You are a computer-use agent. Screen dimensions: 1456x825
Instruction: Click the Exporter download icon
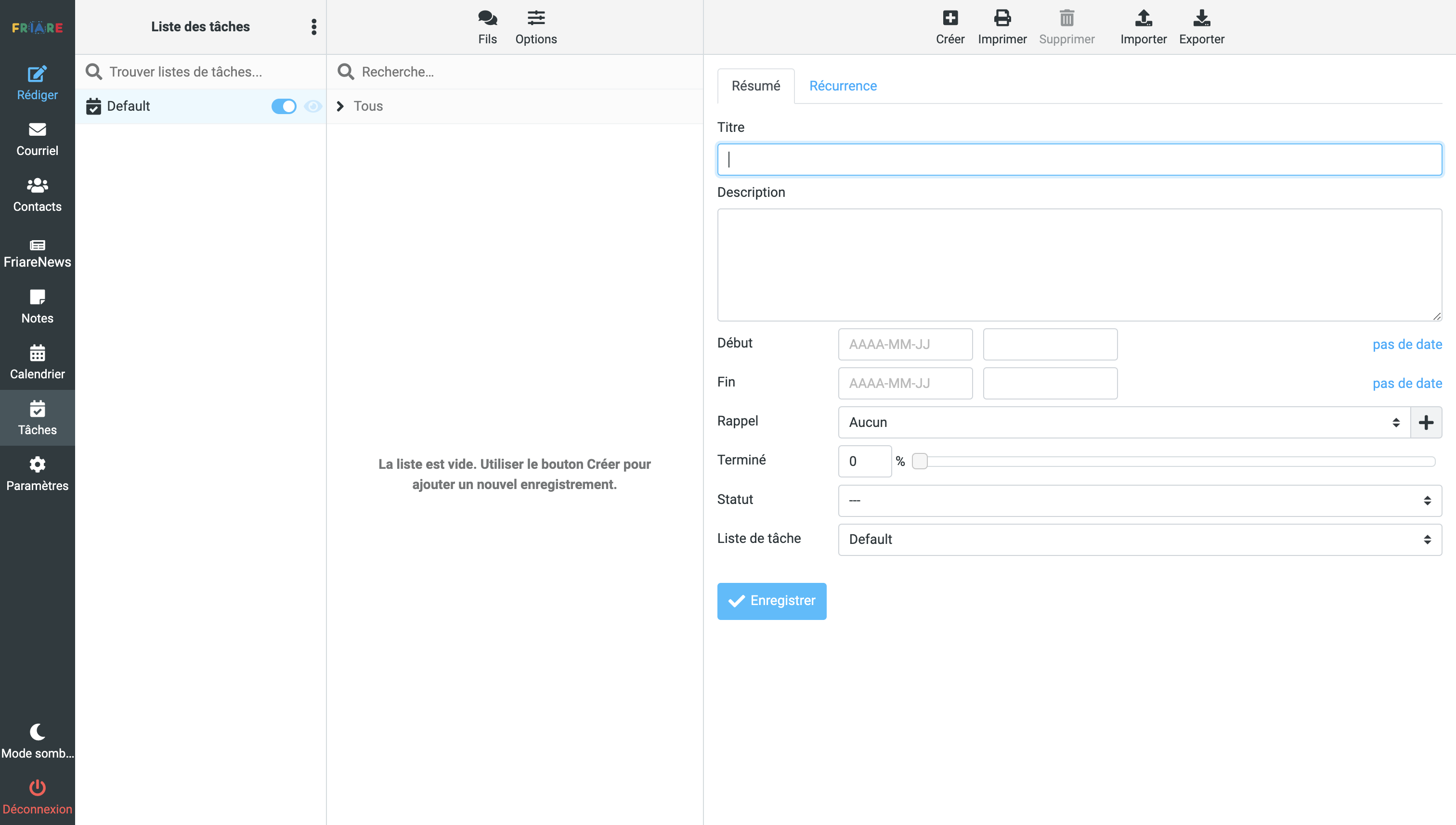pos(1201,19)
